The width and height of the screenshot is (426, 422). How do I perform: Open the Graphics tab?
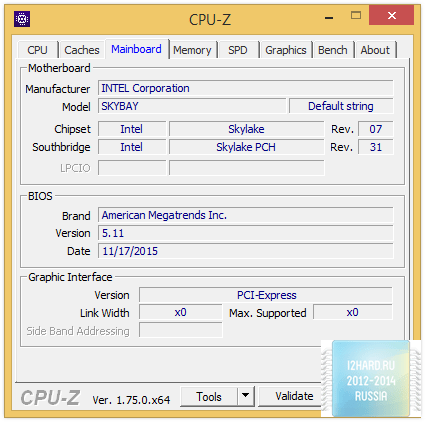(x=286, y=50)
